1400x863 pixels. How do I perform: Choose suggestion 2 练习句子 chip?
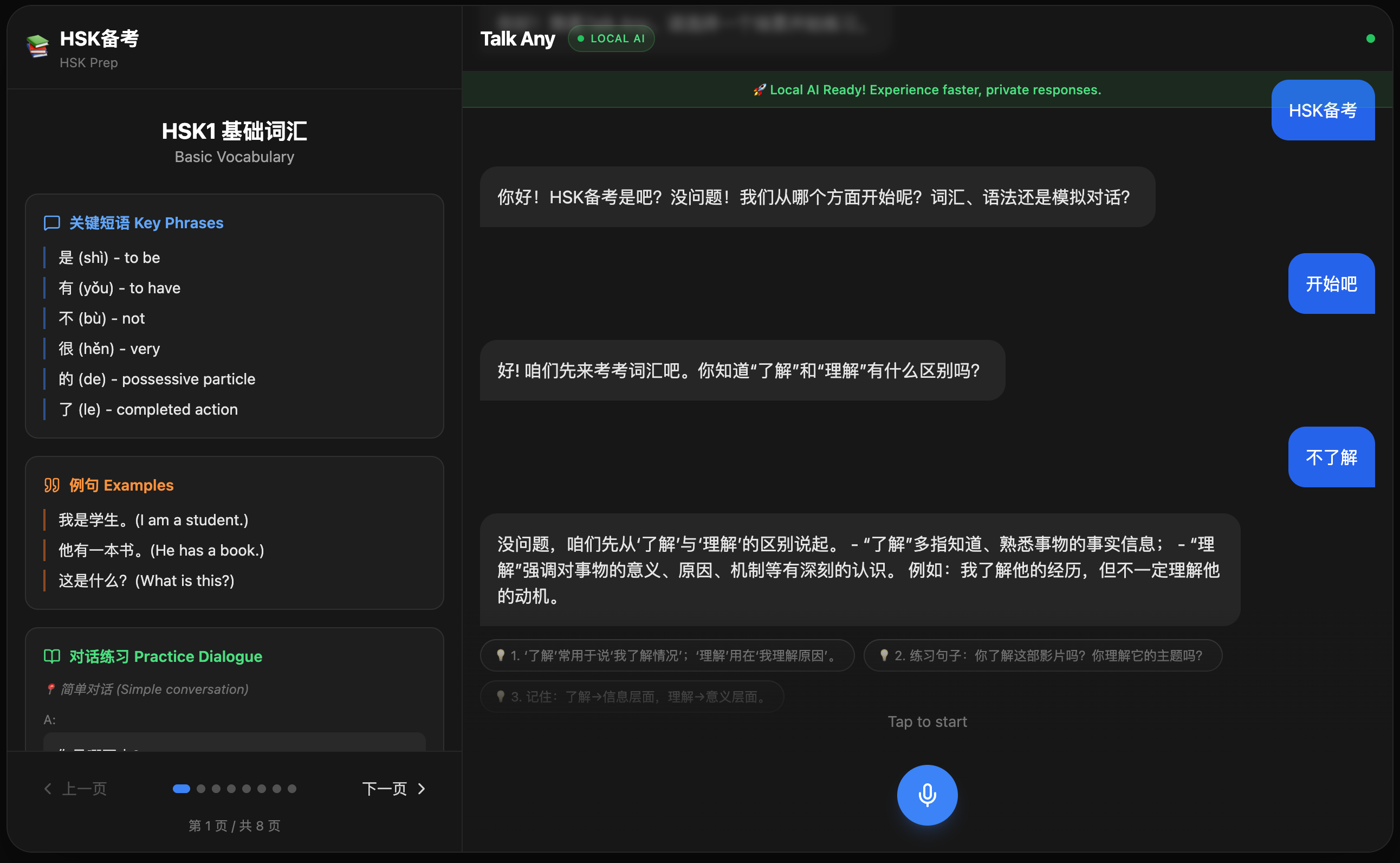pyautogui.click(x=1042, y=655)
